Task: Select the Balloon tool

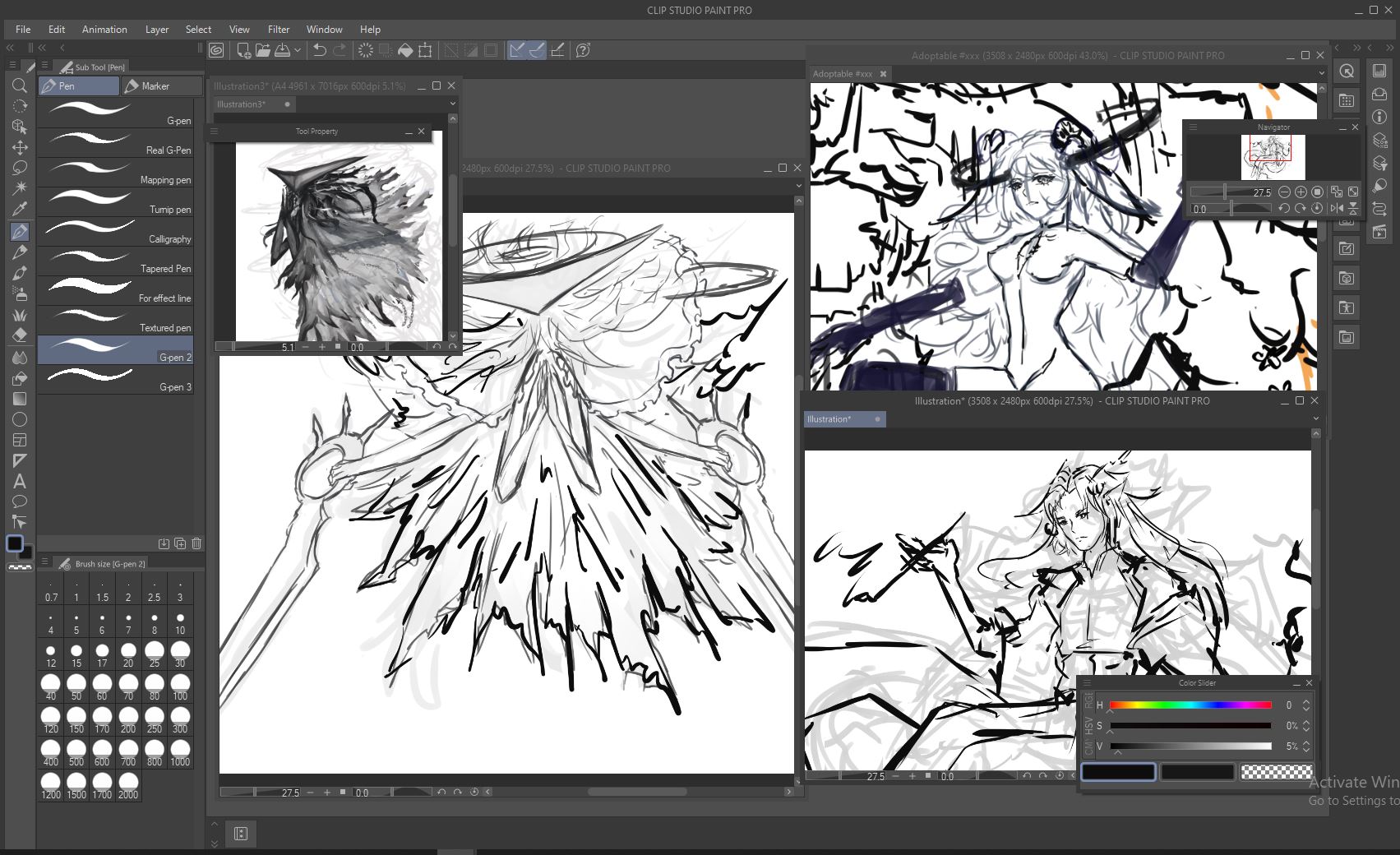Action: 20,501
